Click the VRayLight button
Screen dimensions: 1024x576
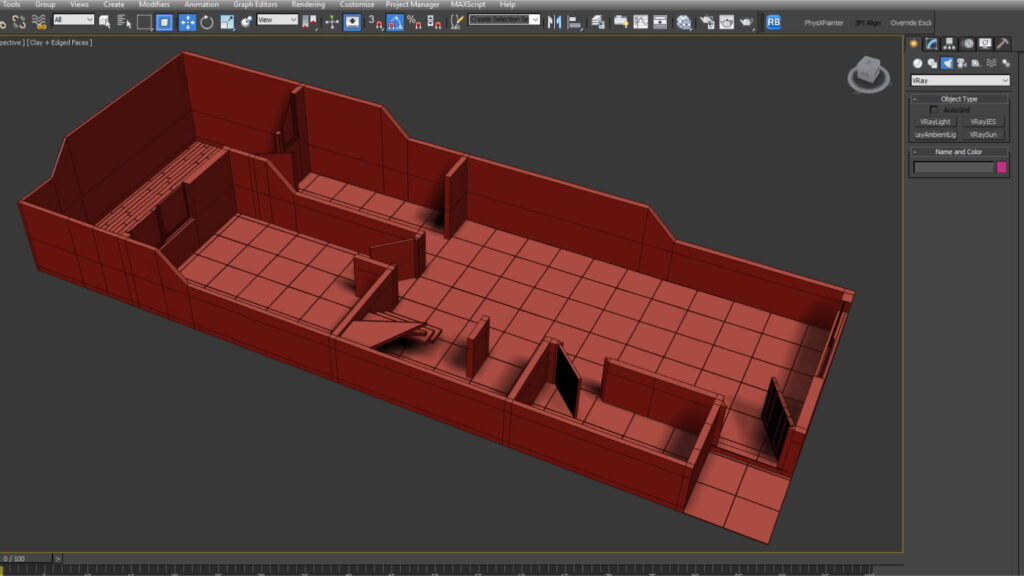[x=935, y=122]
